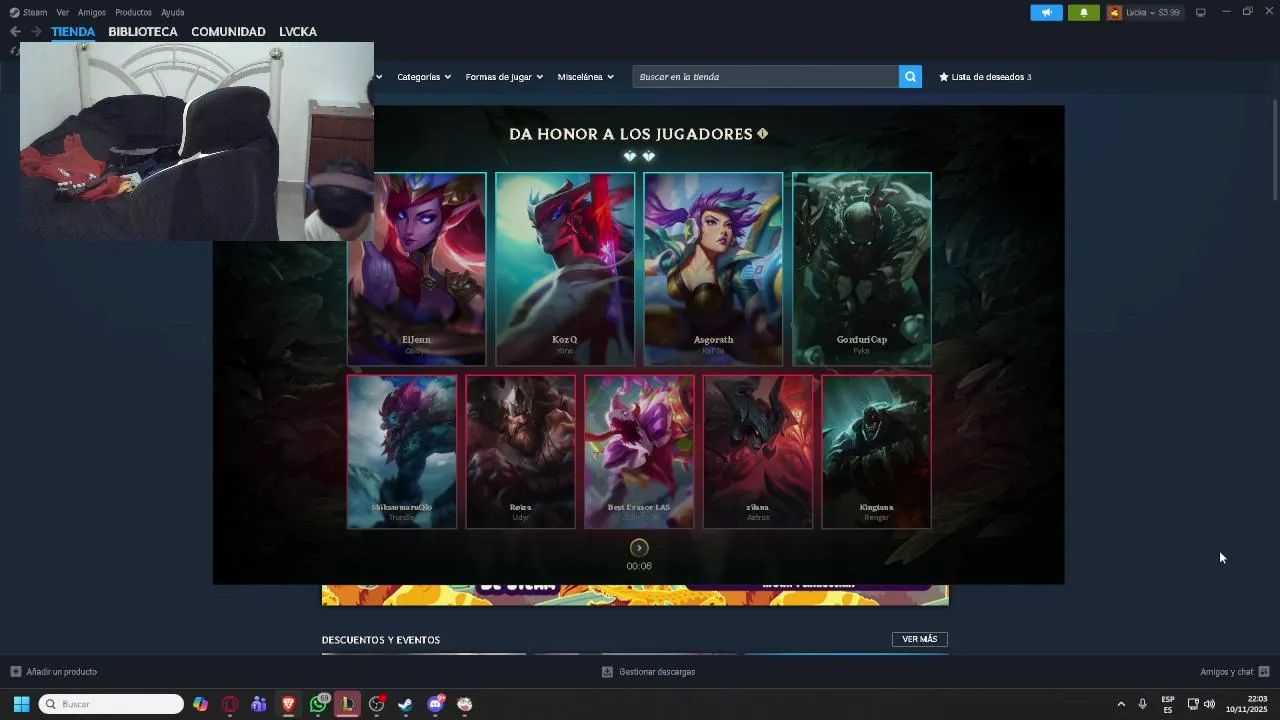The width and height of the screenshot is (1280, 720).
Task: Open Steam from the taskbar
Action: coord(406,704)
